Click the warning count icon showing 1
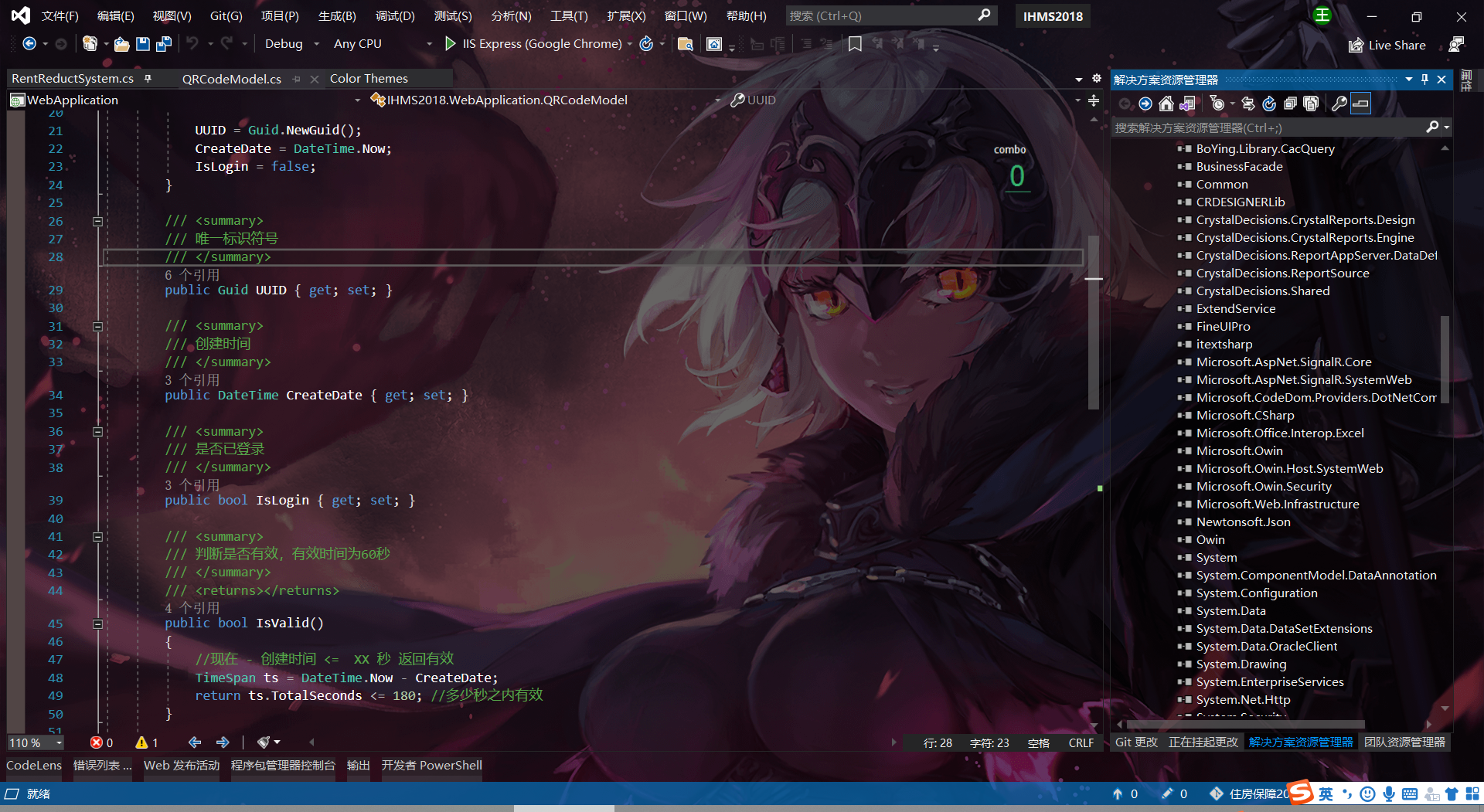This screenshot has width=1484, height=812. click(x=141, y=742)
